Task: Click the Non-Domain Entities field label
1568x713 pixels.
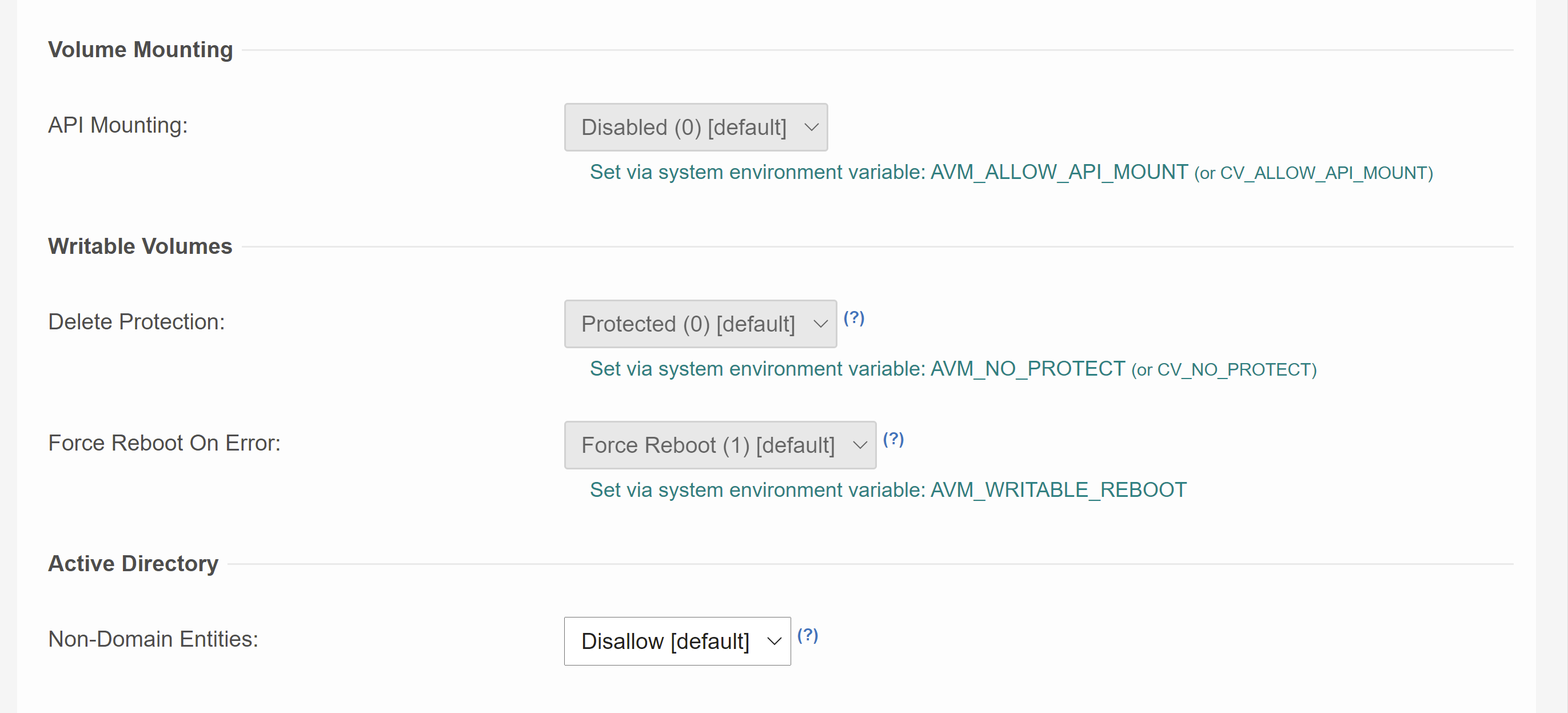Action: [x=153, y=639]
